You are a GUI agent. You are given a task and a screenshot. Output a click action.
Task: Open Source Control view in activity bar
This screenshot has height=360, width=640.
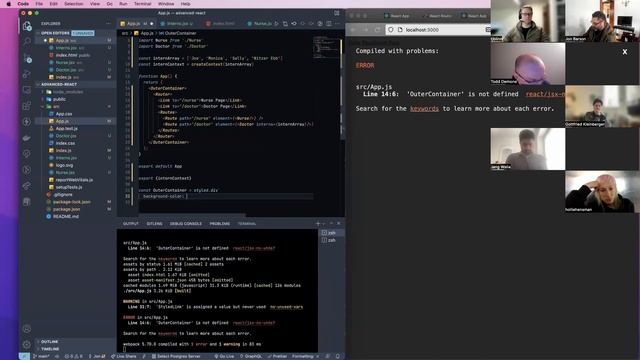coord(27,58)
